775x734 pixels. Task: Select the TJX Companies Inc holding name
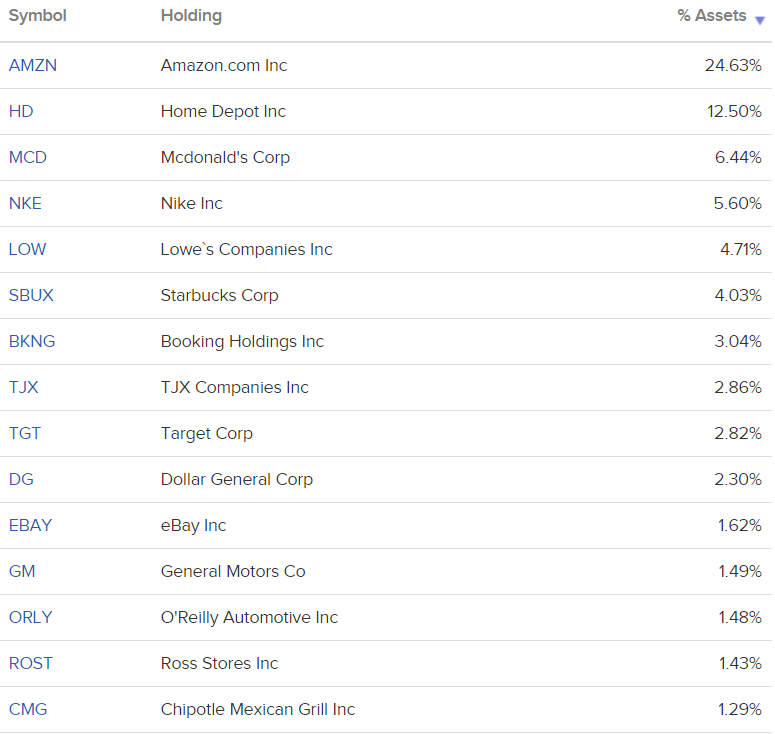235,388
